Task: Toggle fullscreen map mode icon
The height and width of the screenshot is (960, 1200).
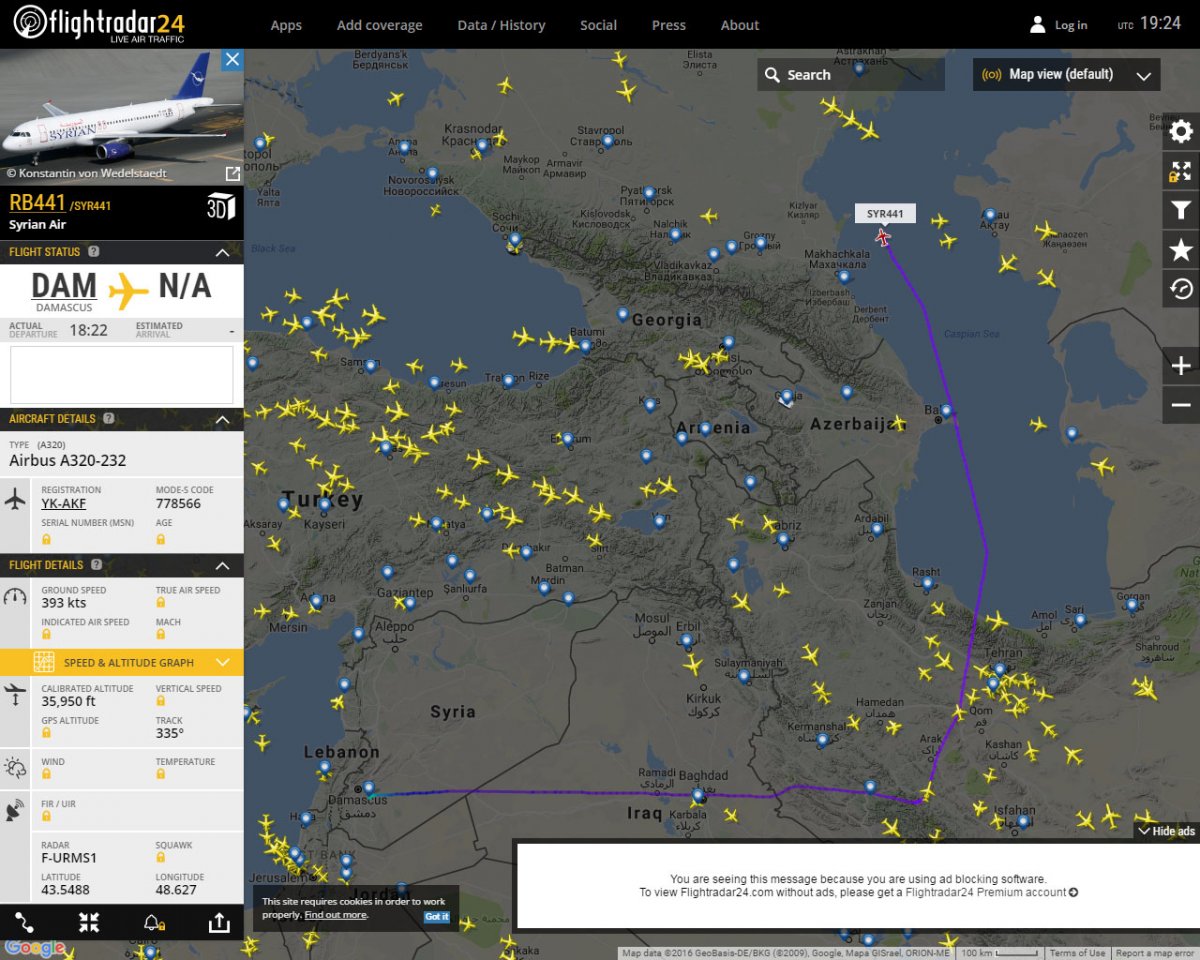Action: tap(1181, 171)
